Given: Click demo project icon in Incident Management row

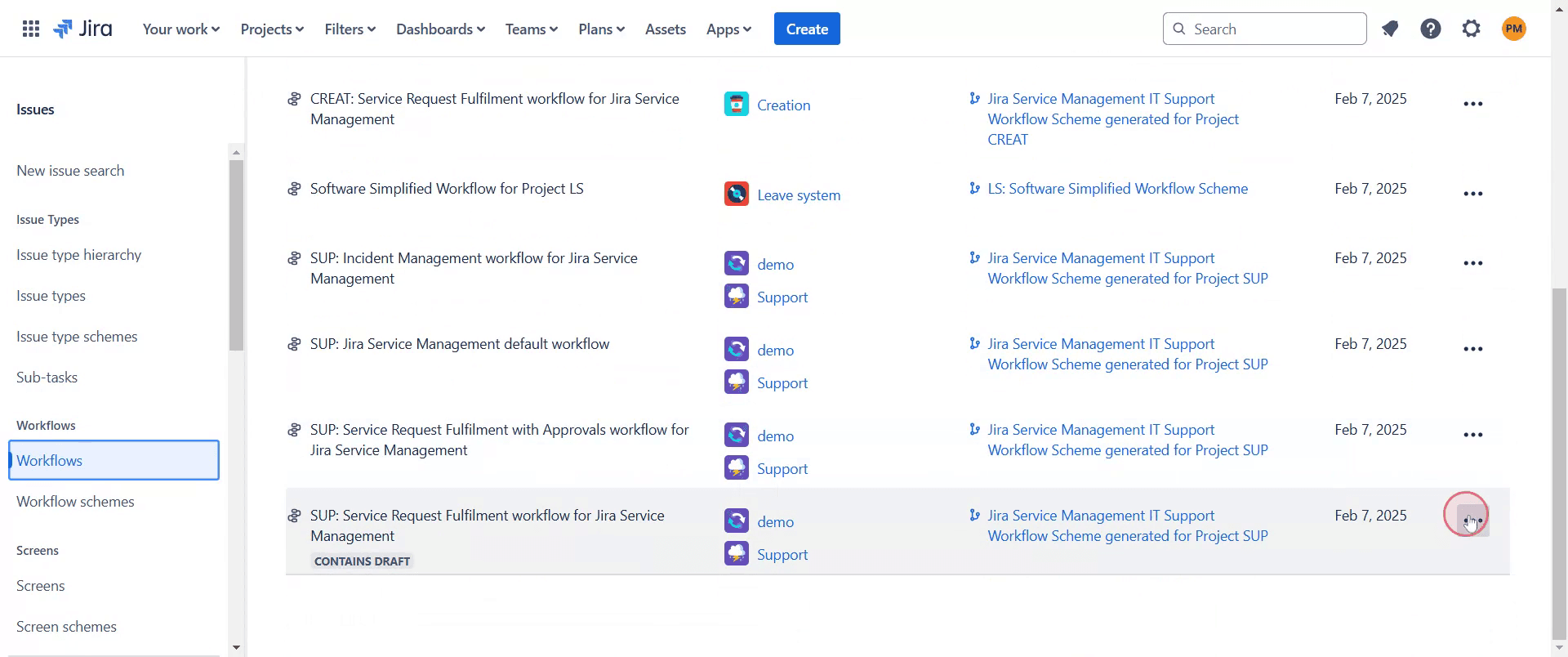Looking at the screenshot, I should pos(737,263).
